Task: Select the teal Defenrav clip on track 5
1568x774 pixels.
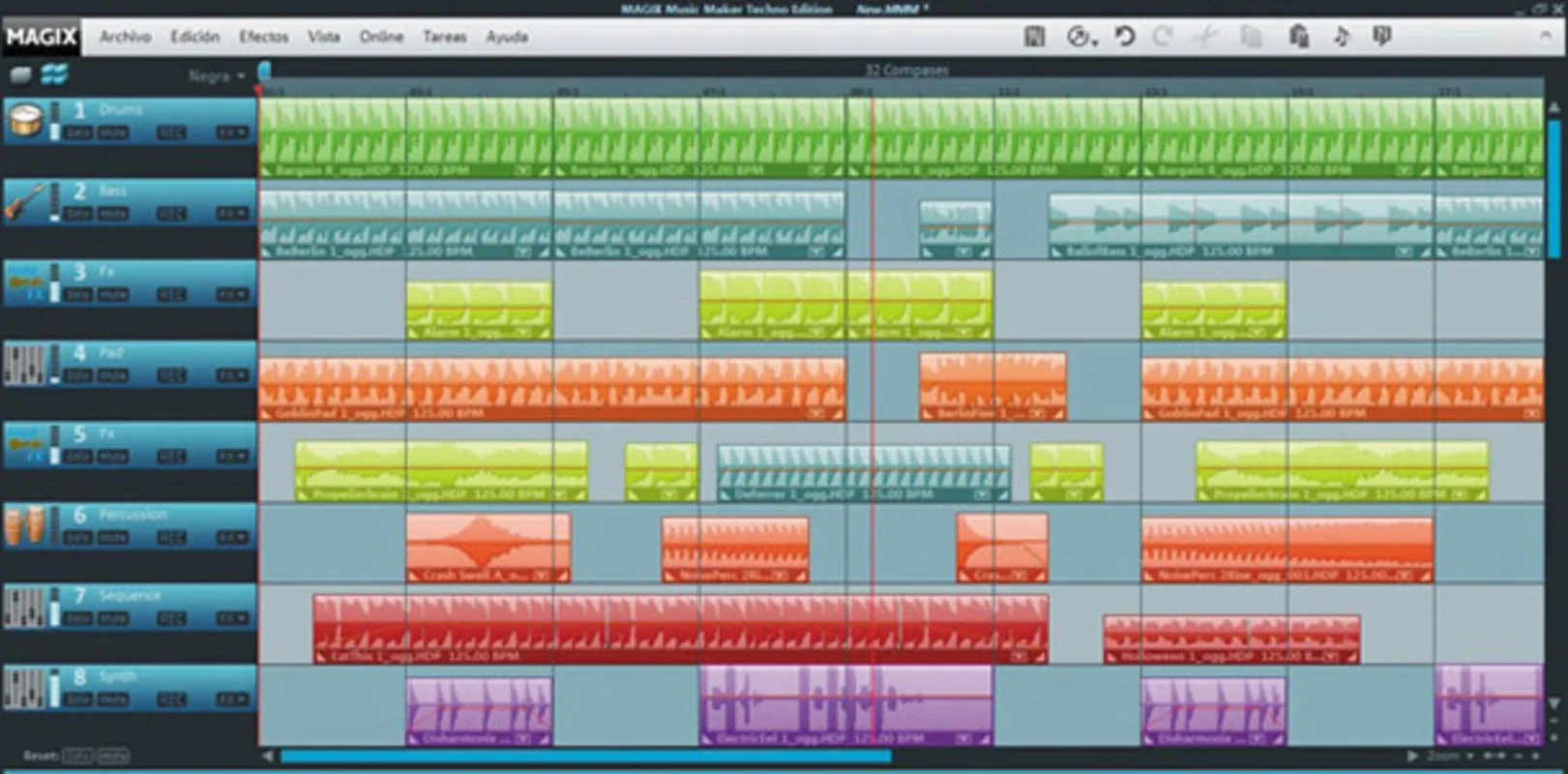Action: point(864,473)
